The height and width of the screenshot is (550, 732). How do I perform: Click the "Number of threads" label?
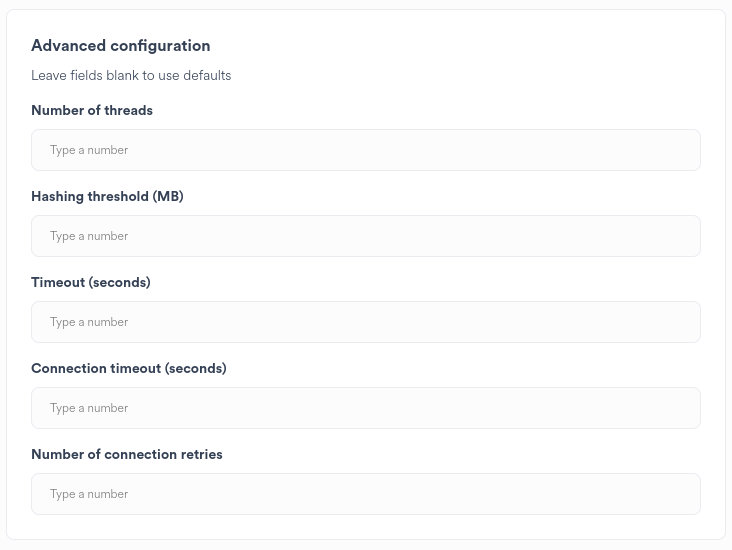[92, 110]
